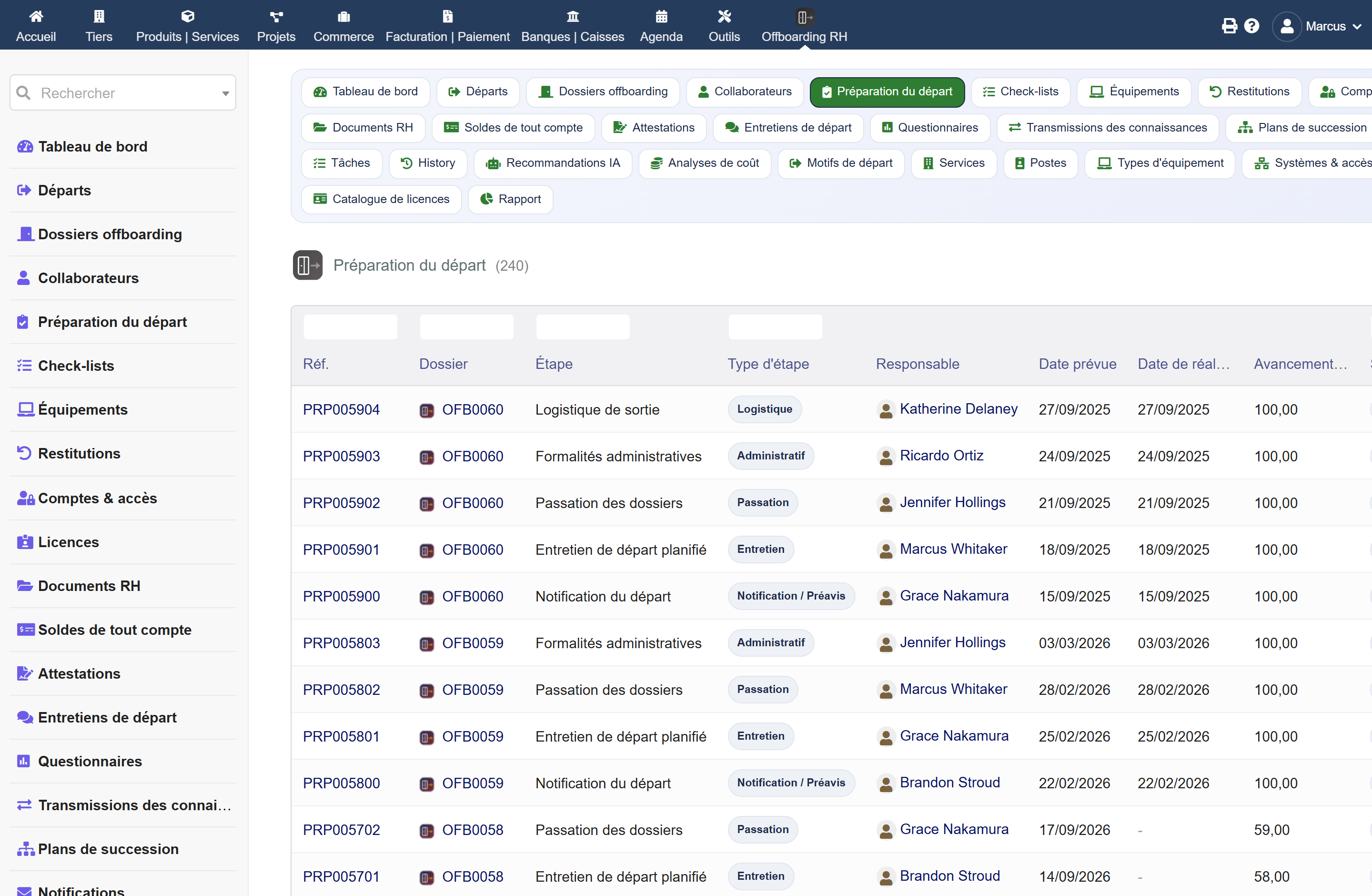Expand the Rechercher search dropdown arrow
This screenshot has width=1372, height=896.
[x=225, y=93]
